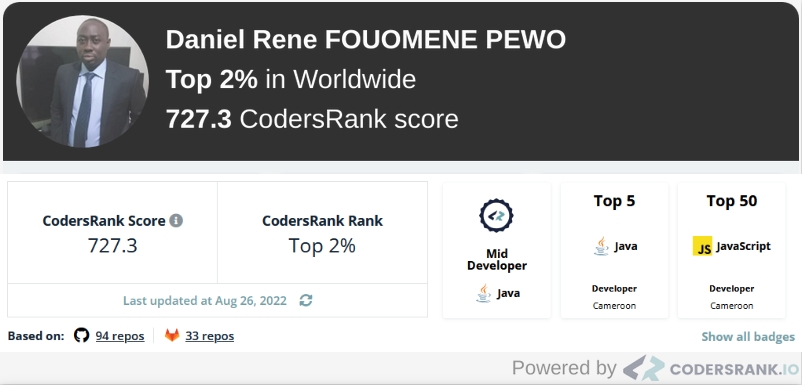Open the 94 repos GitHub link

pos(120,336)
